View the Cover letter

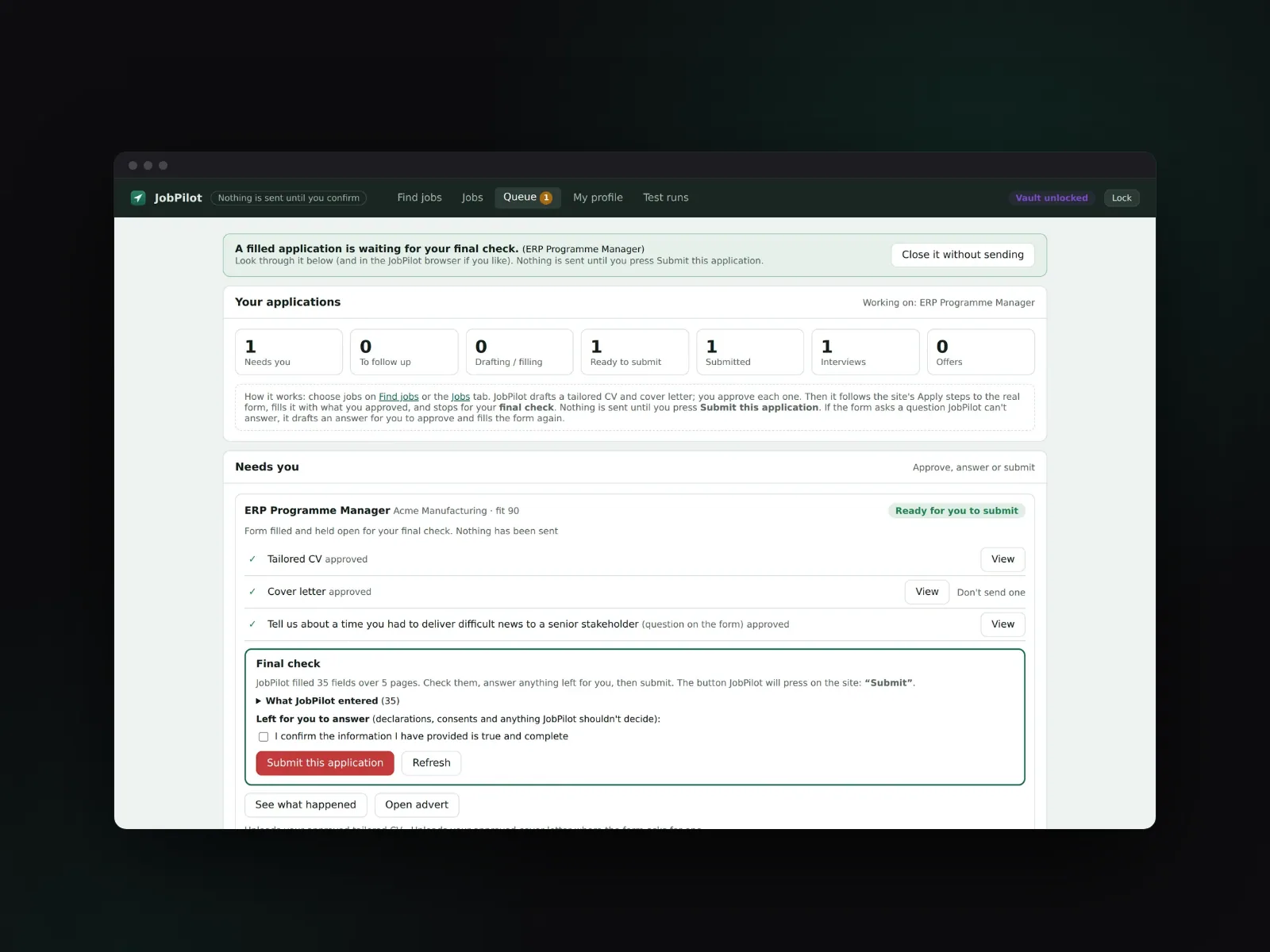tap(927, 592)
